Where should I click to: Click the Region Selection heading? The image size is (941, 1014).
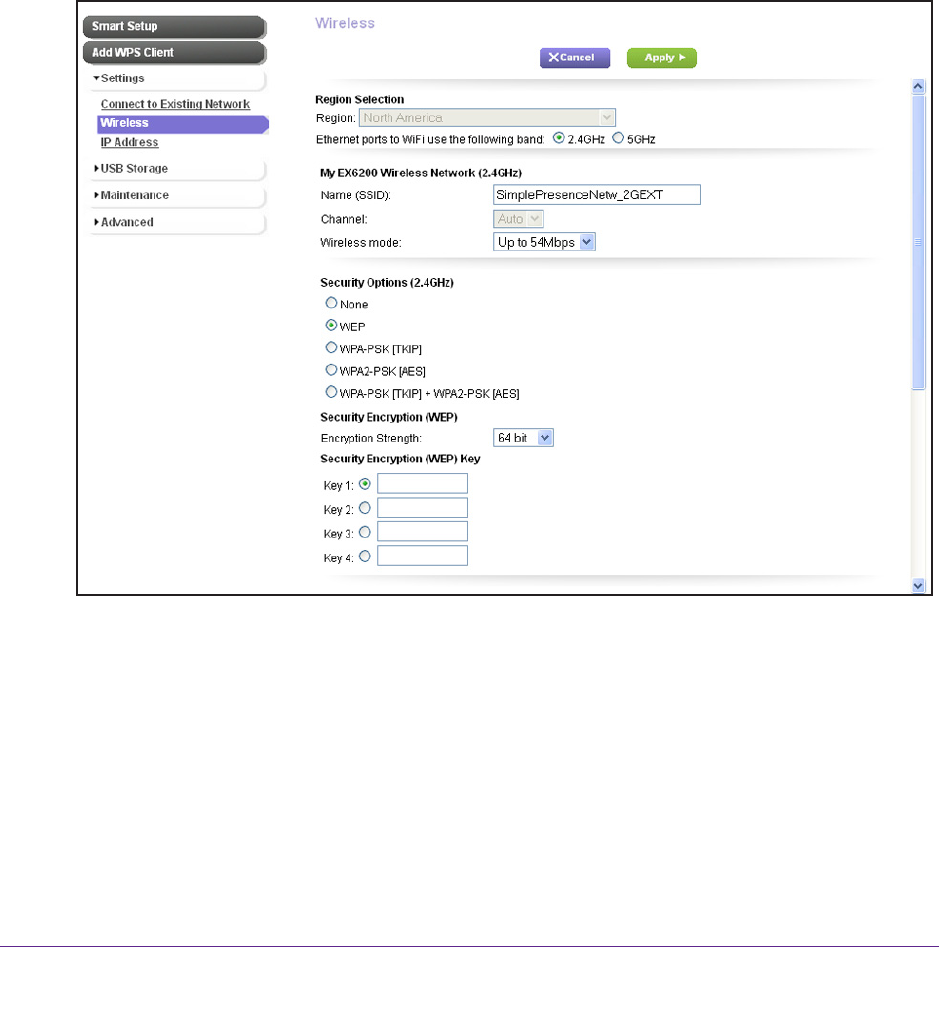point(360,100)
